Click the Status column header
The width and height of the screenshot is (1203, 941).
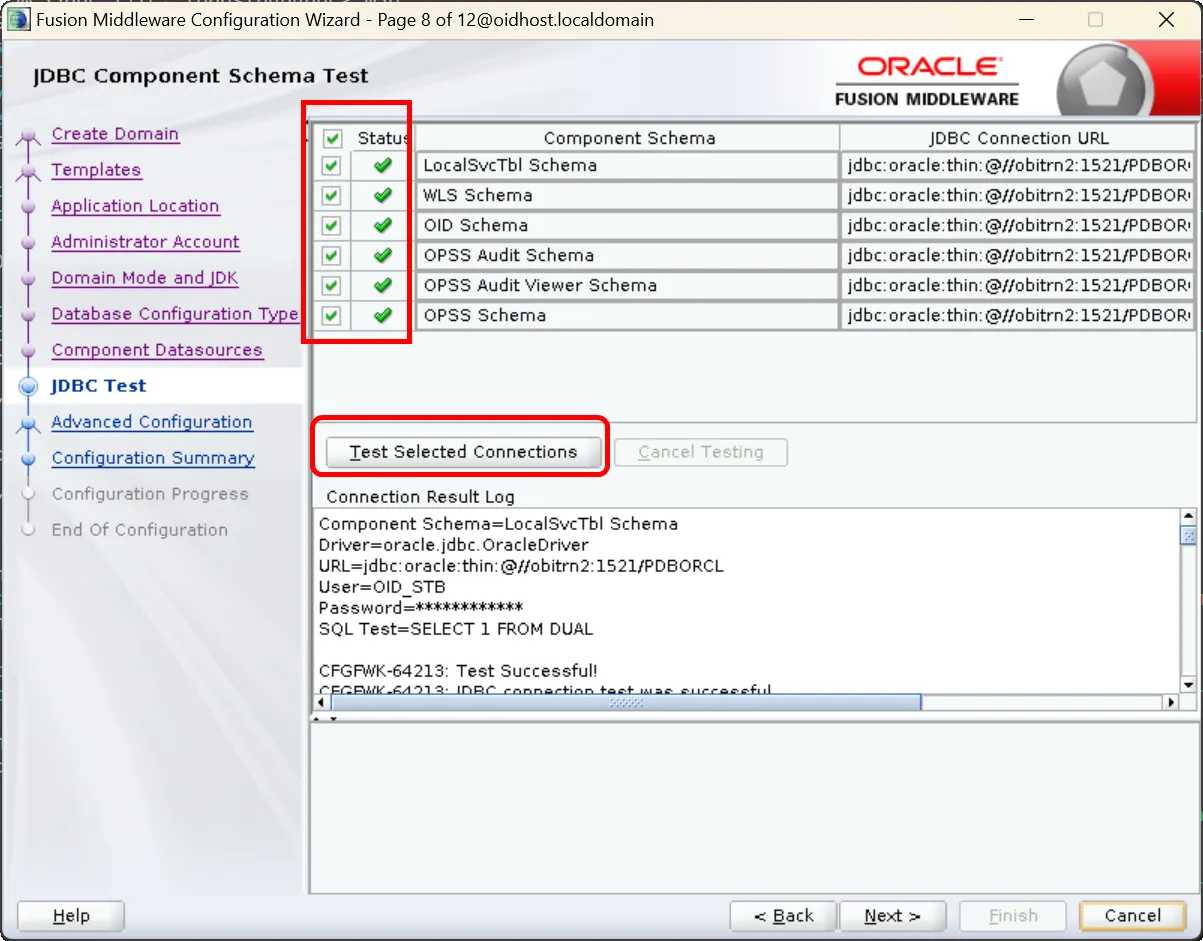(x=382, y=139)
